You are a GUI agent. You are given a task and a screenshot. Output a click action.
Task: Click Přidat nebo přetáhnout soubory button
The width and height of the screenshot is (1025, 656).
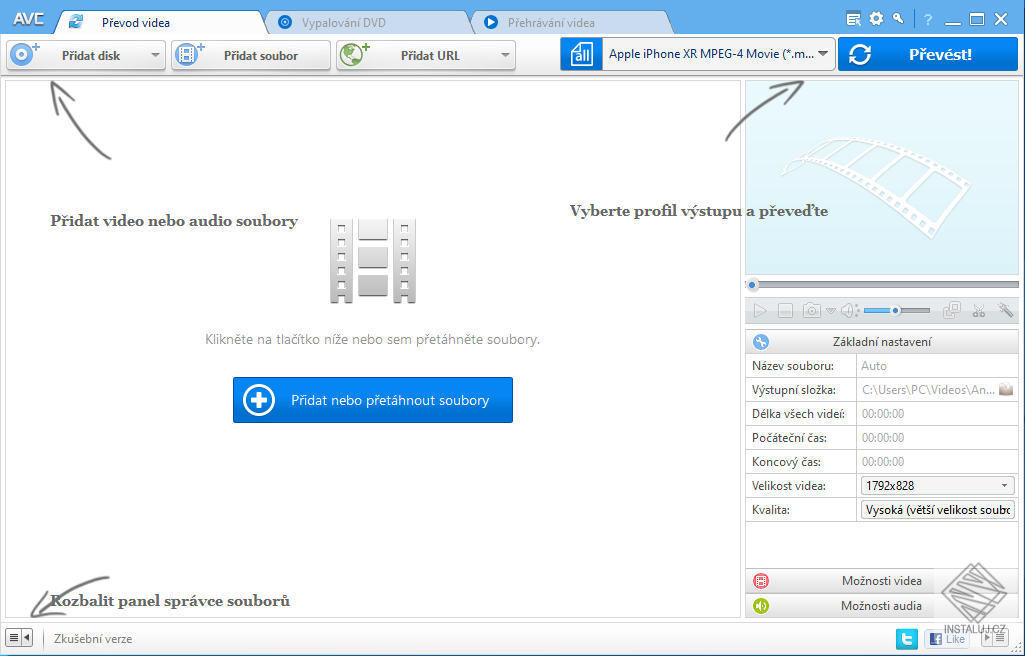pos(373,400)
